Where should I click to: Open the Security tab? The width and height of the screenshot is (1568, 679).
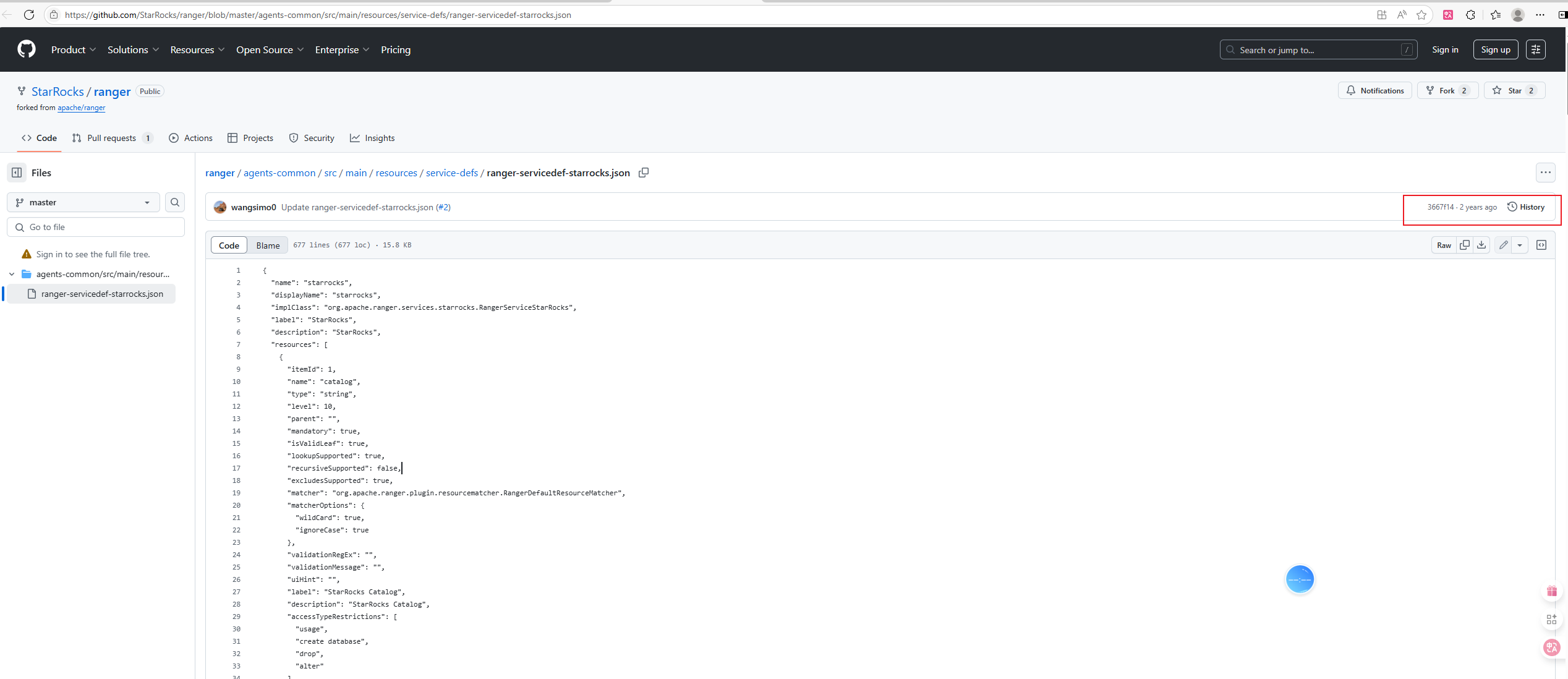click(x=312, y=138)
